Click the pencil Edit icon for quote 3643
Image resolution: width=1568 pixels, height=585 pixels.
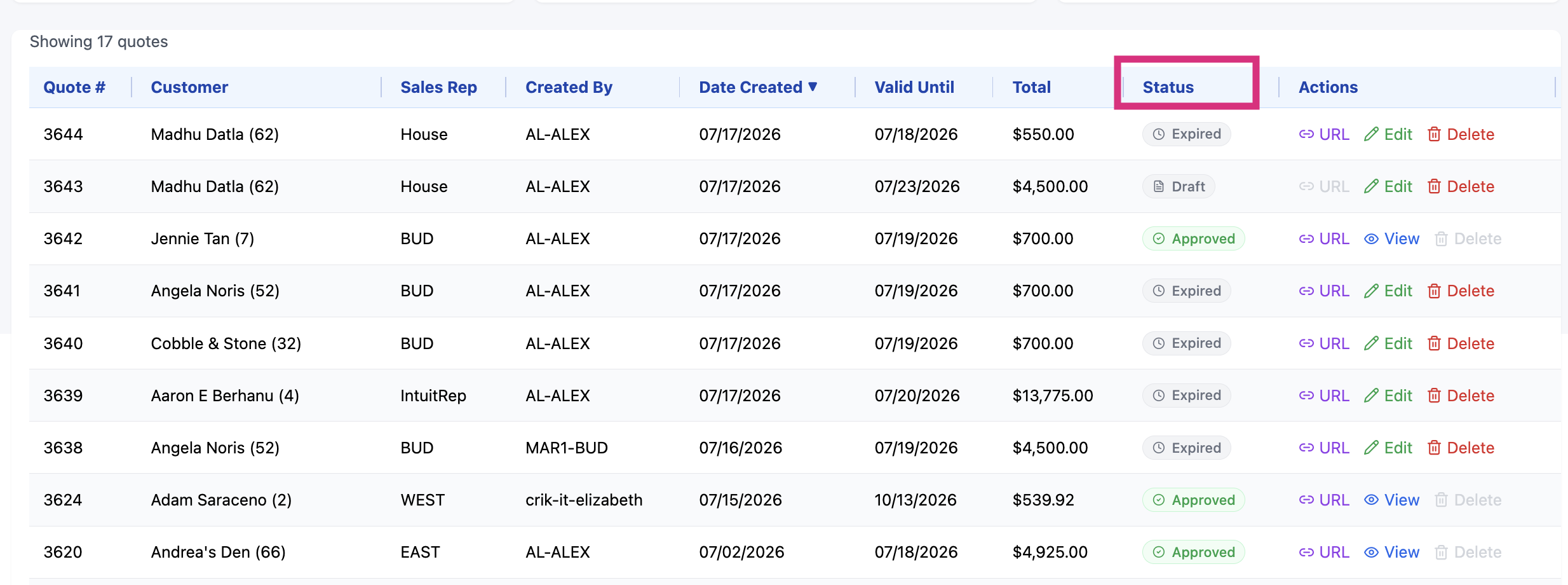(x=1371, y=186)
